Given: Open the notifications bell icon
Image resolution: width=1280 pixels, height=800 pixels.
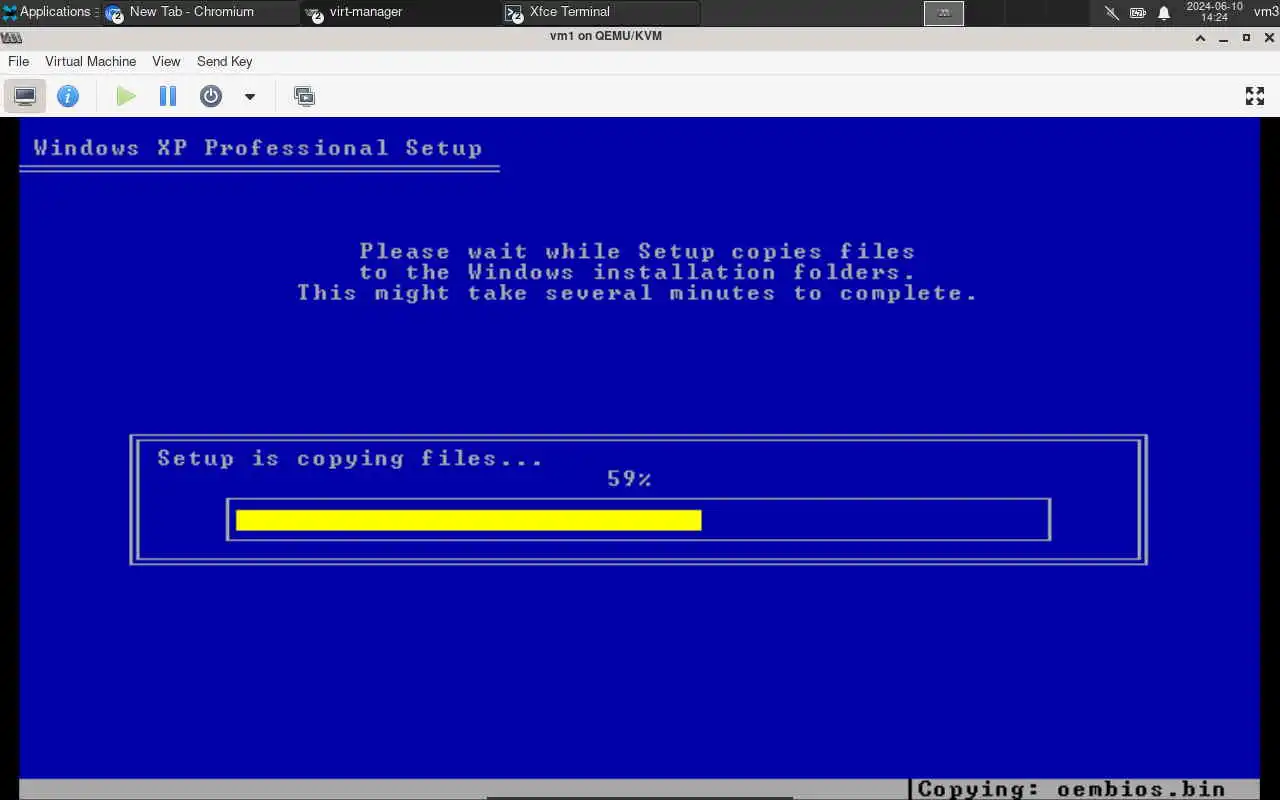Looking at the screenshot, I should pyautogui.click(x=1164, y=13).
